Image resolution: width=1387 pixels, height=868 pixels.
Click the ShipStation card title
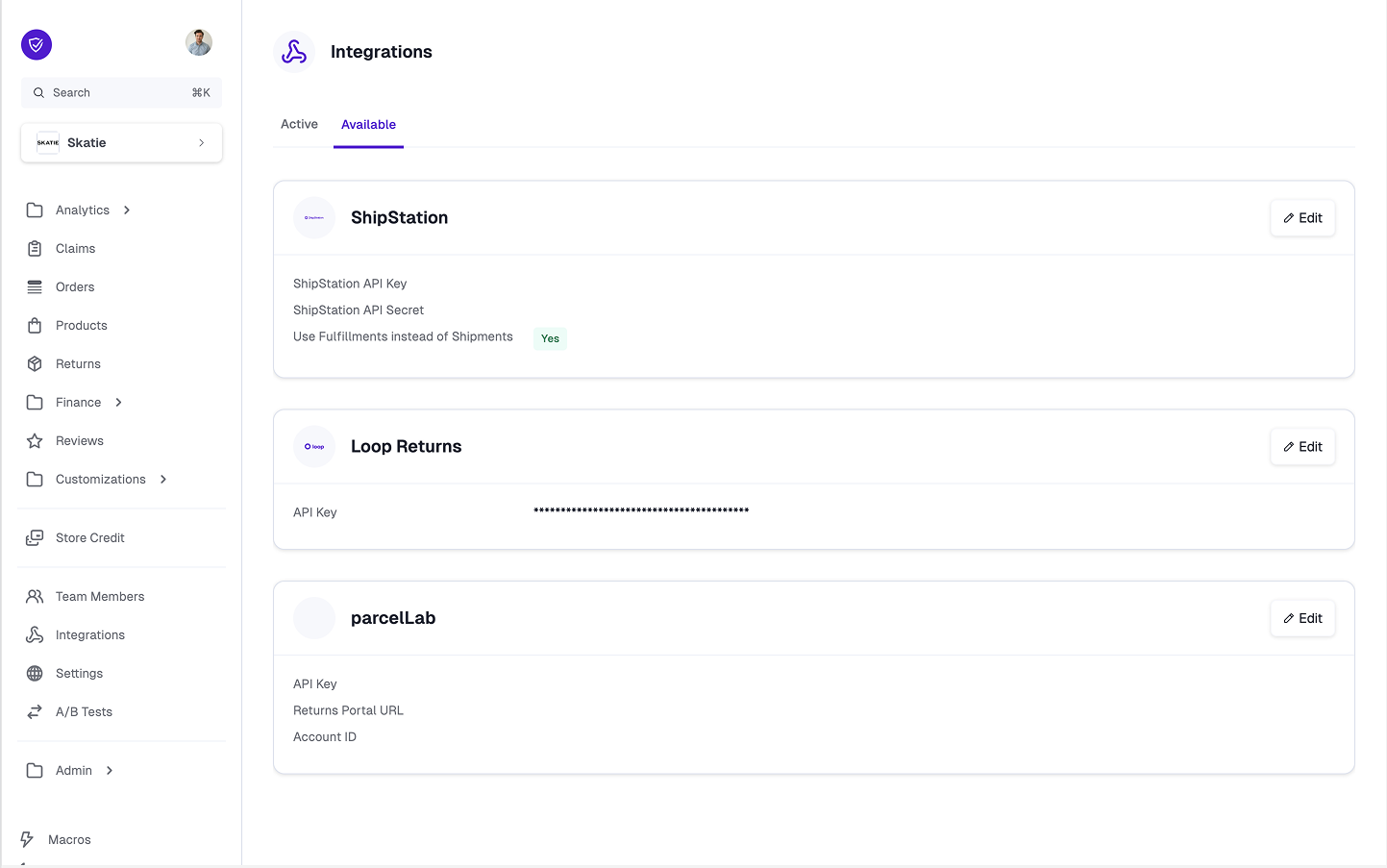[399, 217]
